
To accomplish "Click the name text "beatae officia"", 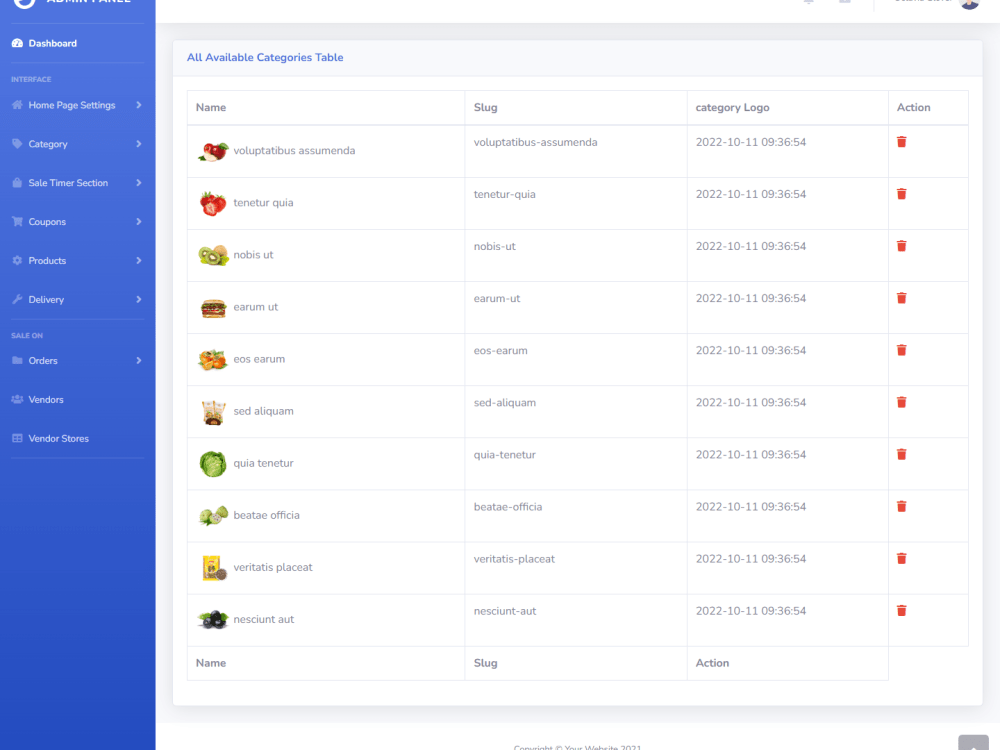I will [266, 515].
